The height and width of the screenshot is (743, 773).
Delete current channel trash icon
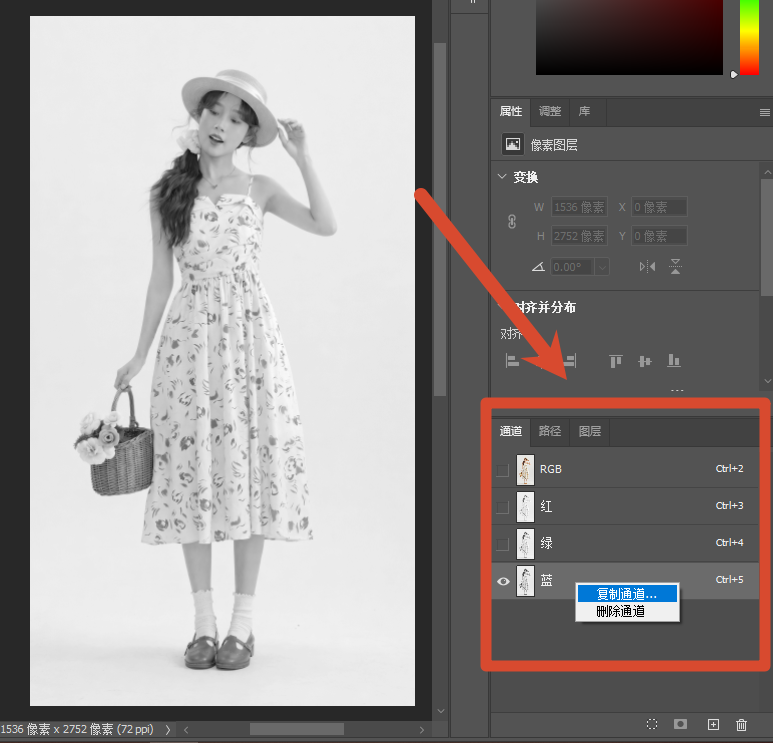point(741,724)
